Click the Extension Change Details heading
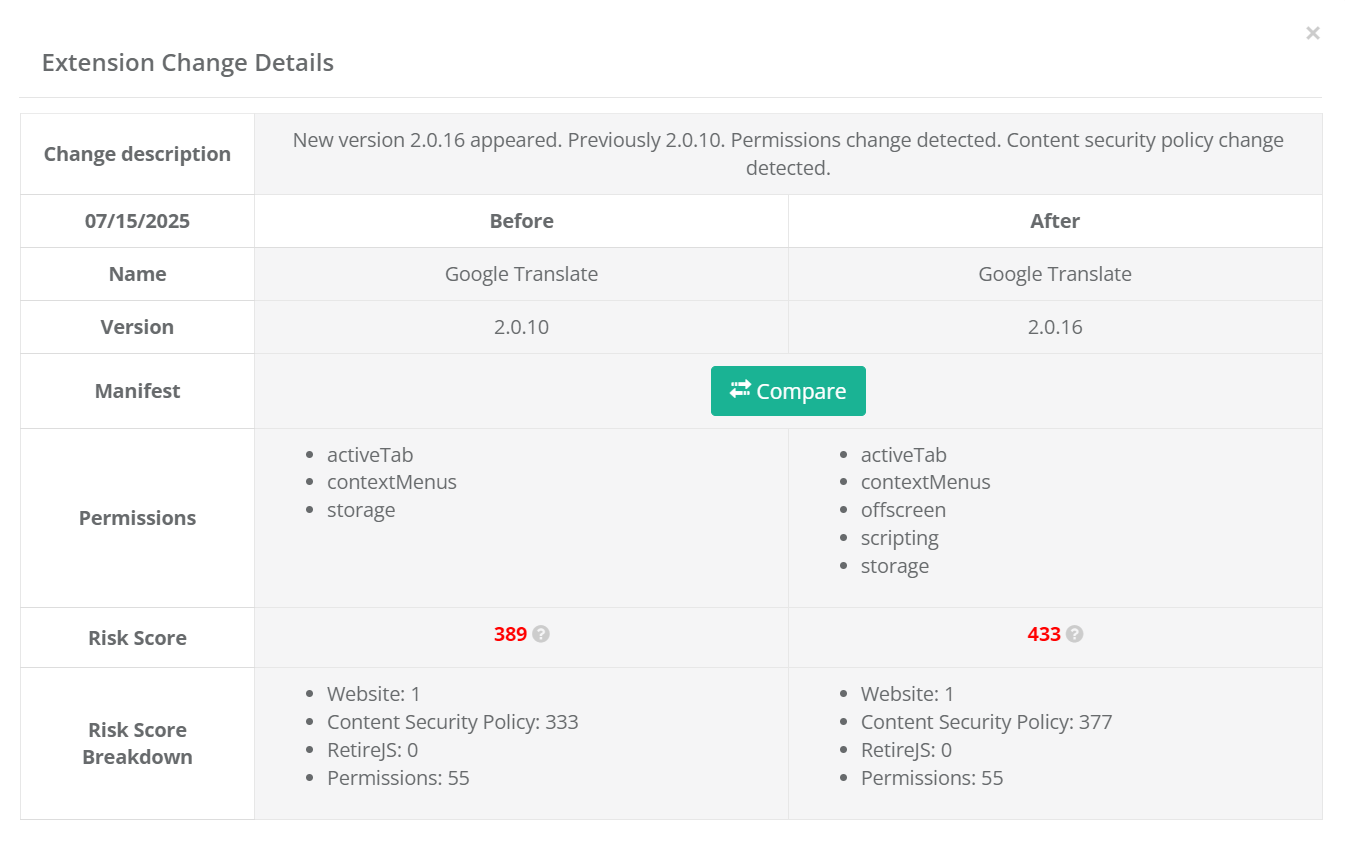Image resolution: width=1345 pixels, height=862 pixels. (x=188, y=63)
